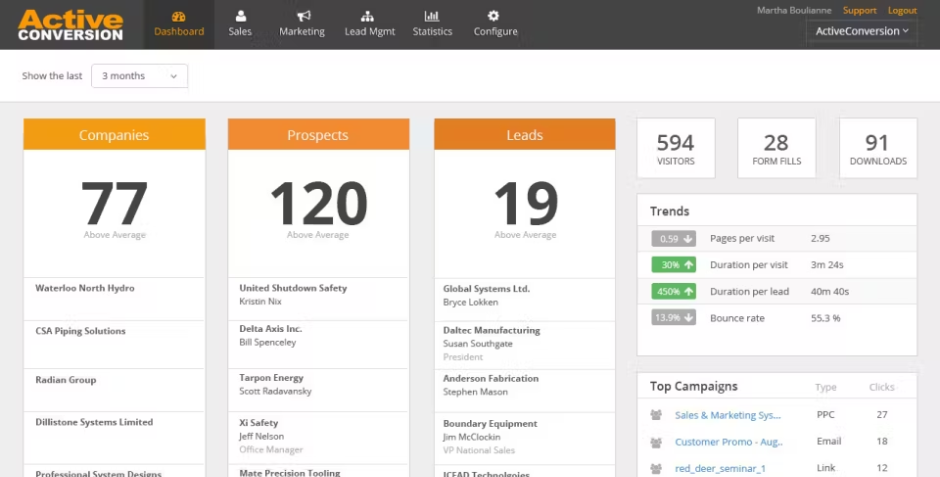Expand the '3 months' time range dropdown
The image size is (940, 477).
[x=139, y=76]
